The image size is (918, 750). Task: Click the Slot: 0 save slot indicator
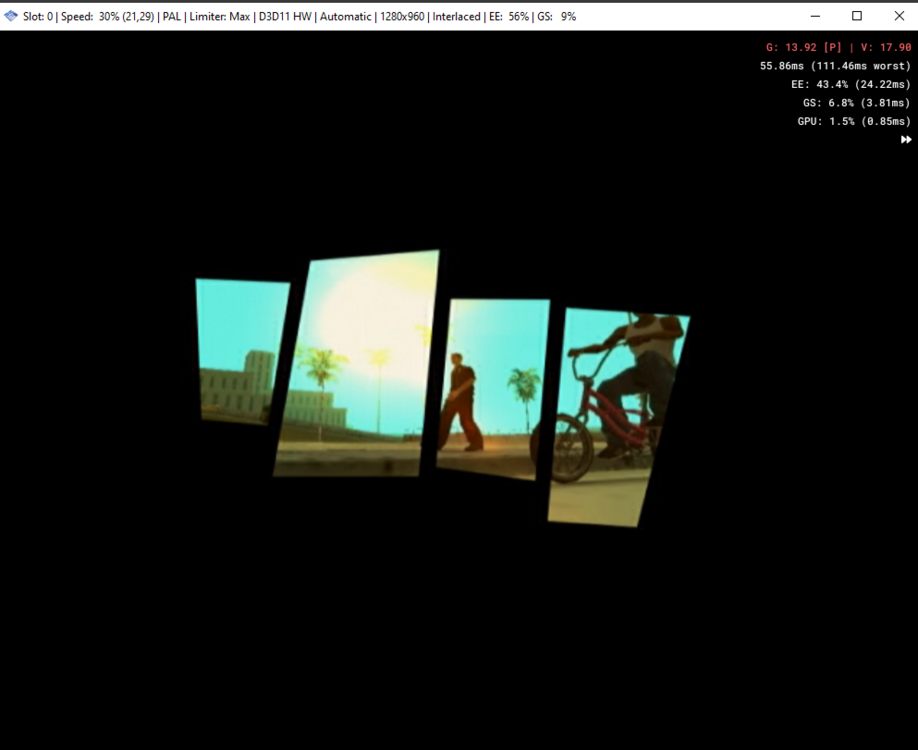[x=37, y=16]
